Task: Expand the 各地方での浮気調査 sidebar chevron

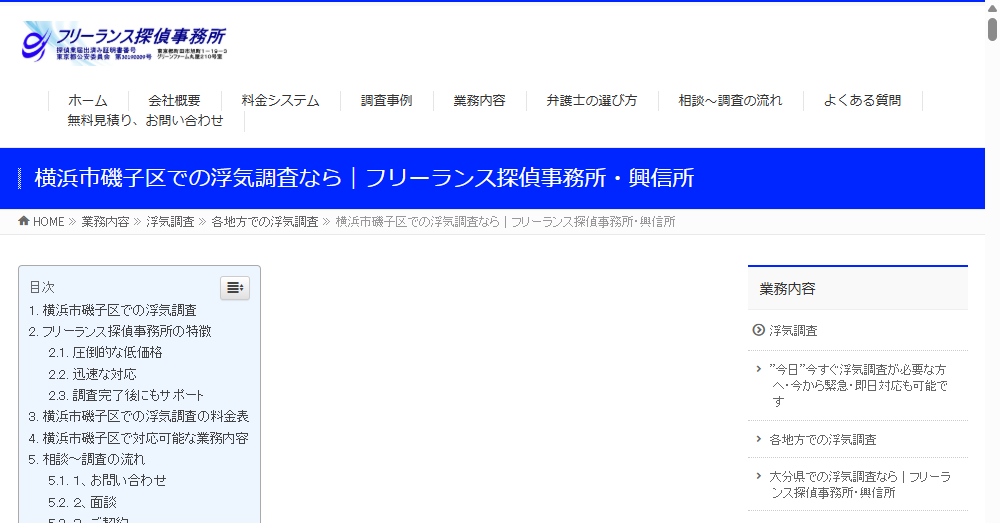Action: point(759,439)
